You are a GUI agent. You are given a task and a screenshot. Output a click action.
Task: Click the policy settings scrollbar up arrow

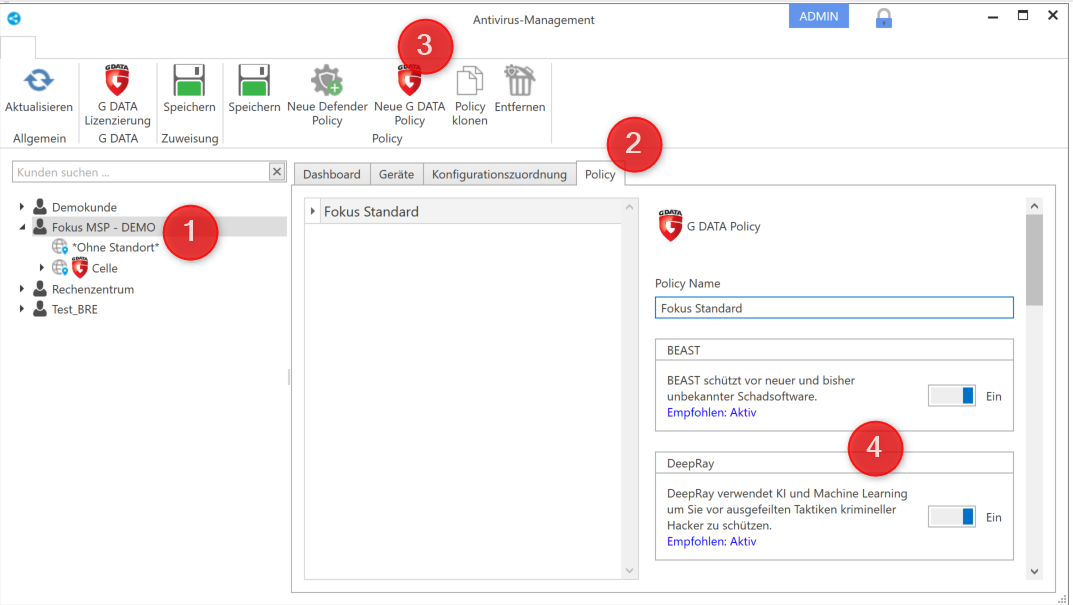pyautogui.click(x=1034, y=206)
